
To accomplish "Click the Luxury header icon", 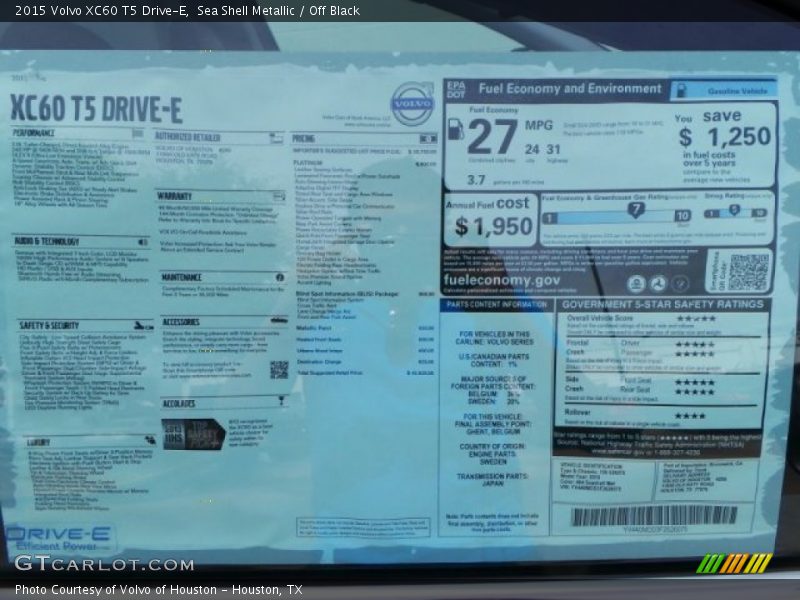I will 150,440.
